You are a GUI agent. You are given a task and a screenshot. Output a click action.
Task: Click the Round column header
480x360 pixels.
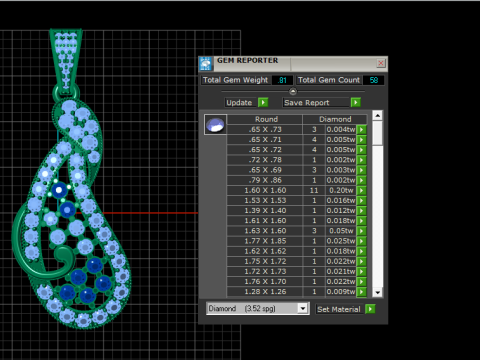(266, 119)
